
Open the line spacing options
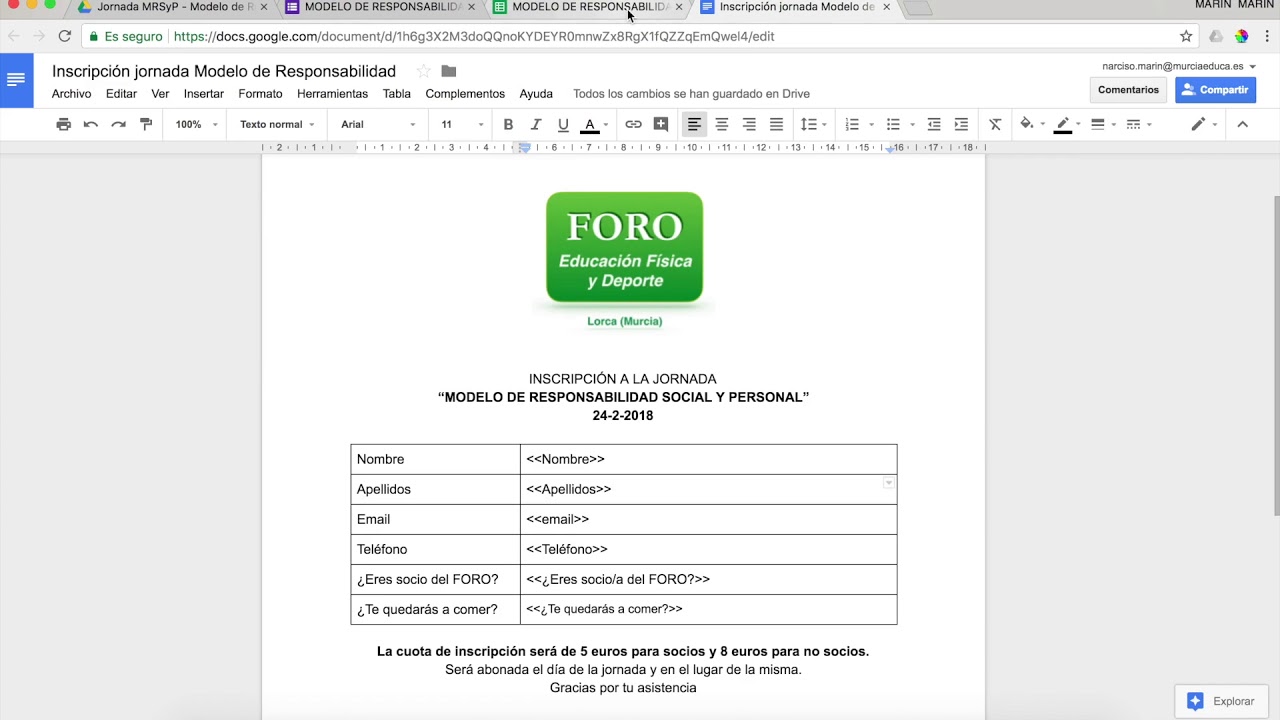[813, 124]
